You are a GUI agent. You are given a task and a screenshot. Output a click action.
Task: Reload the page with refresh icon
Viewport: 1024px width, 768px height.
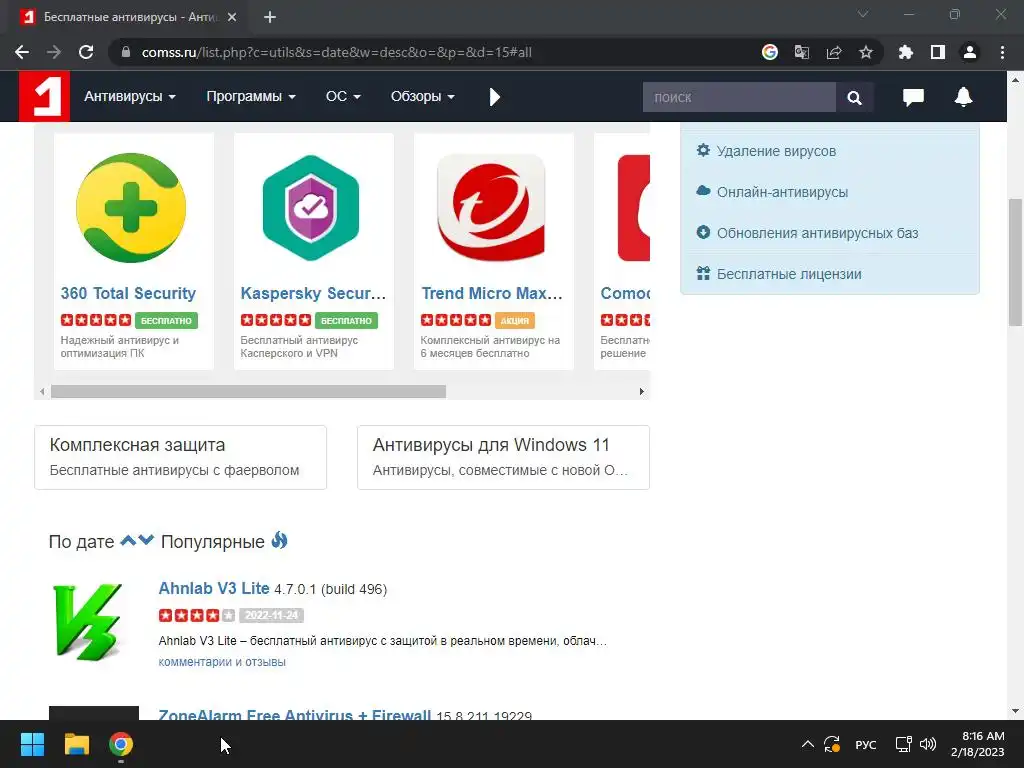(x=86, y=52)
